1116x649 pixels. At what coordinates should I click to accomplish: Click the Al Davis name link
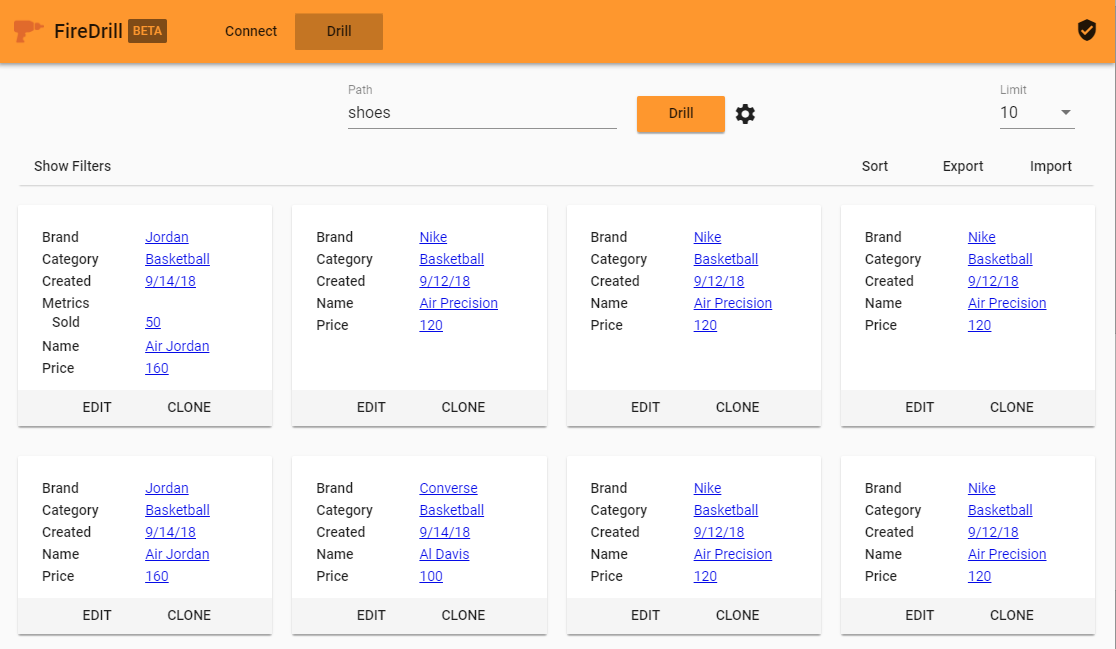(444, 554)
